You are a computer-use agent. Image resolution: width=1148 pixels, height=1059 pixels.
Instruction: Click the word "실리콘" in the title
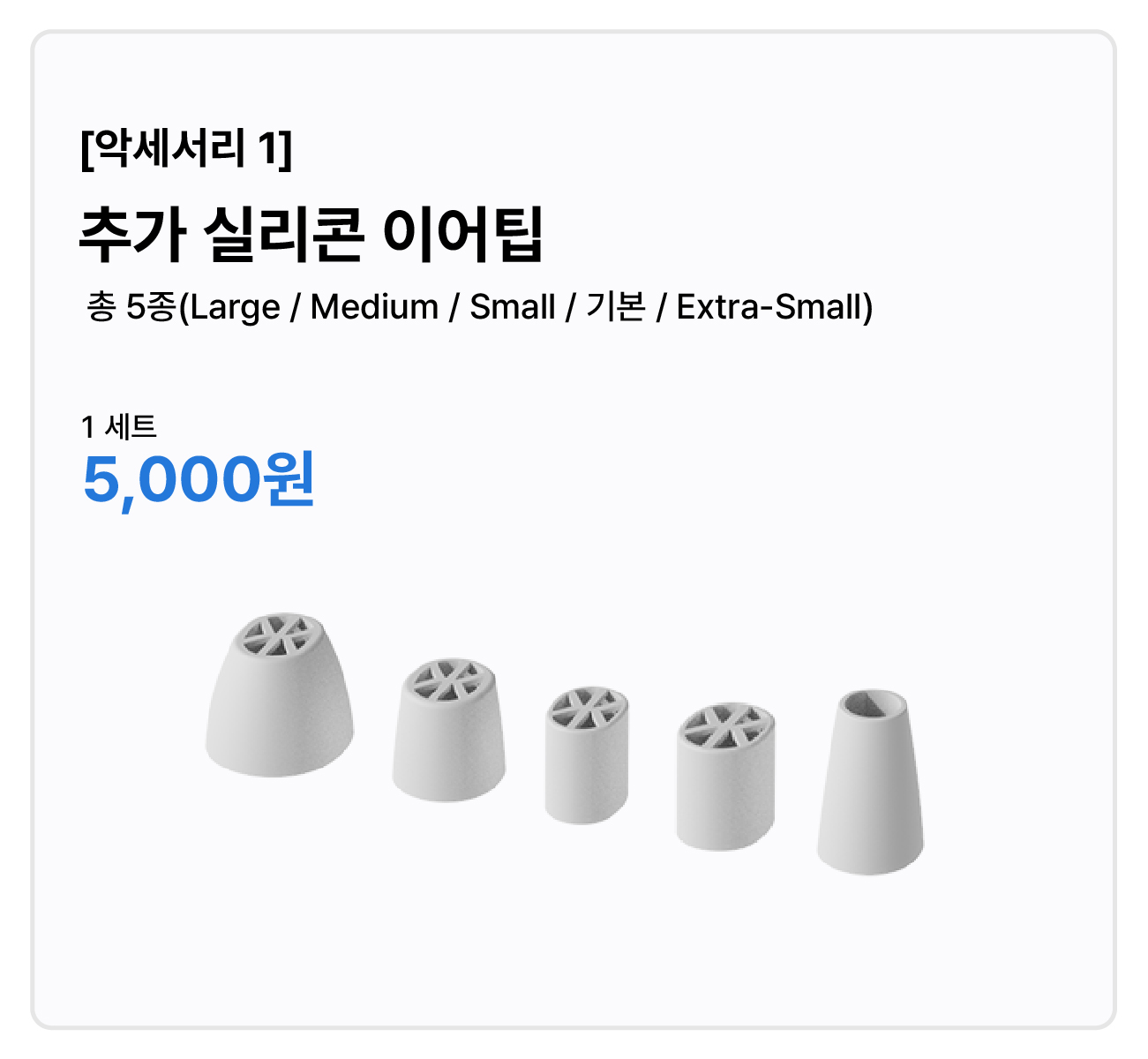(x=283, y=236)
